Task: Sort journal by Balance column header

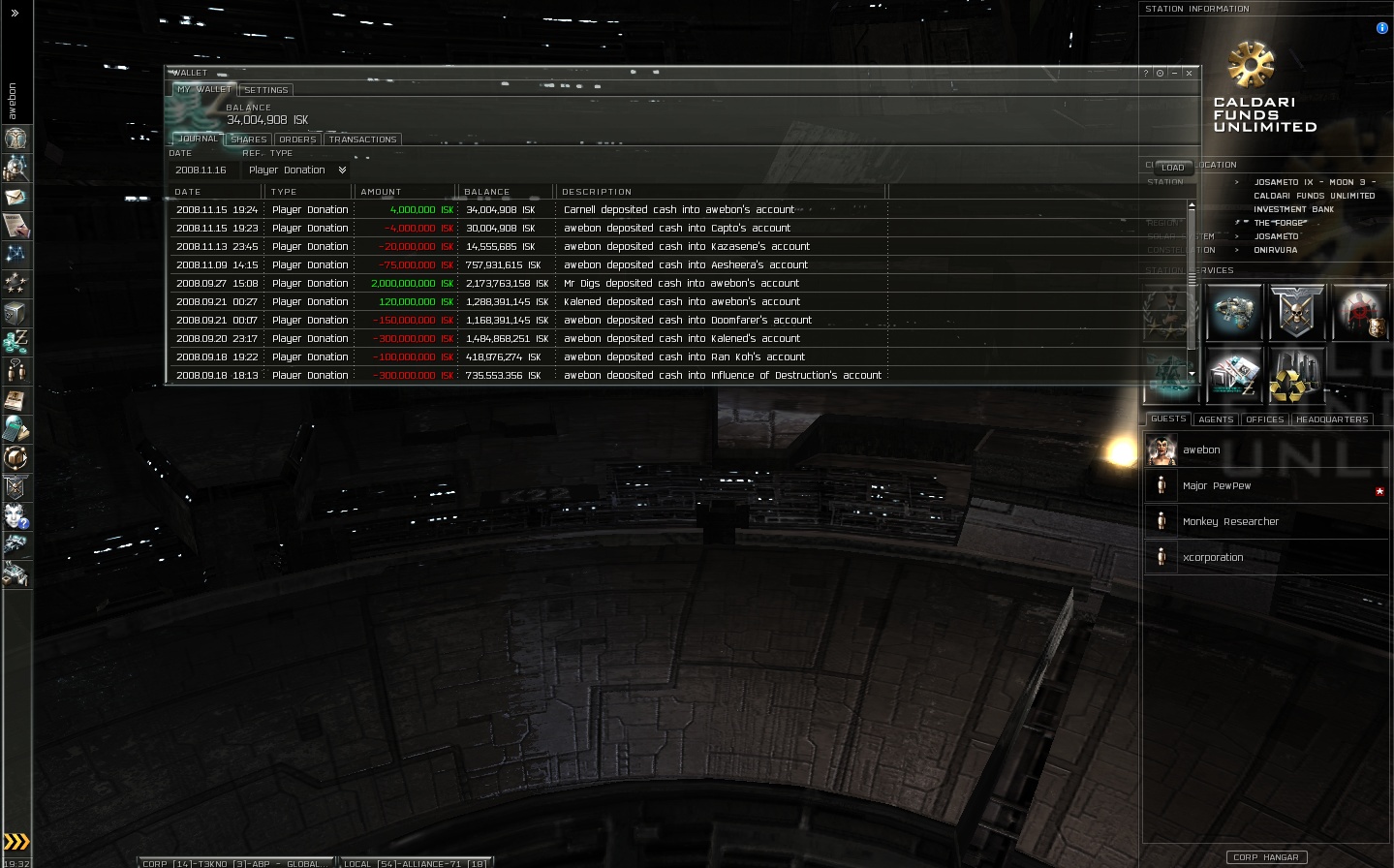Action: point(506,192)
